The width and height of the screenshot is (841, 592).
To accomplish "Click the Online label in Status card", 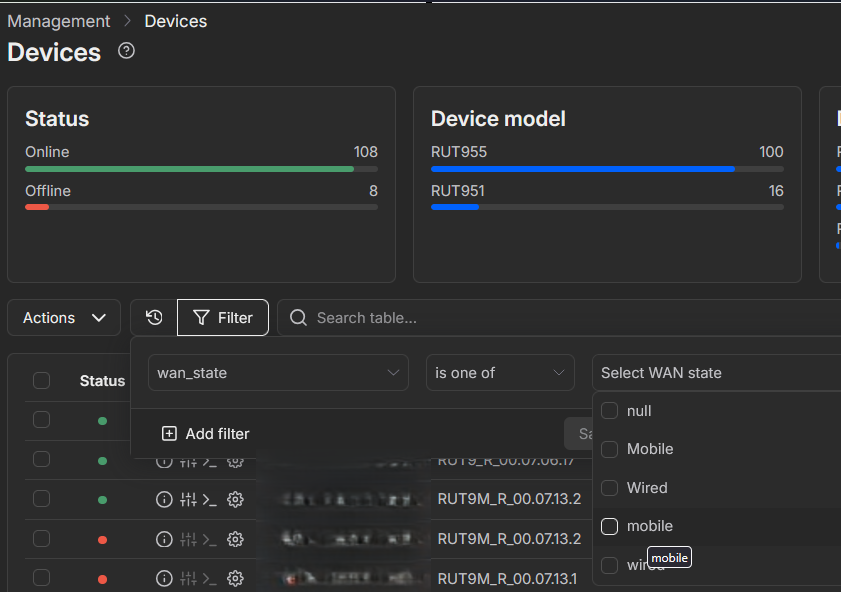I will click(47, 152).
